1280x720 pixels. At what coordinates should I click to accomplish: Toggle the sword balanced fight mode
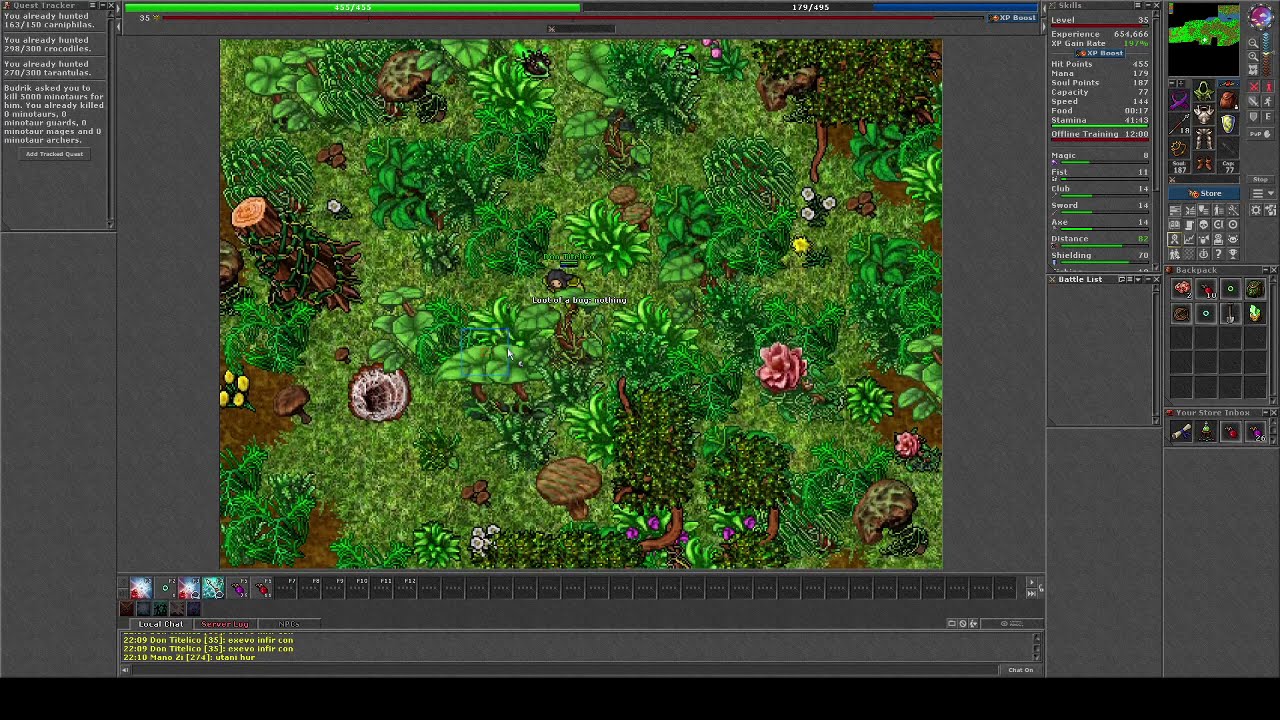pos(1253,102)
